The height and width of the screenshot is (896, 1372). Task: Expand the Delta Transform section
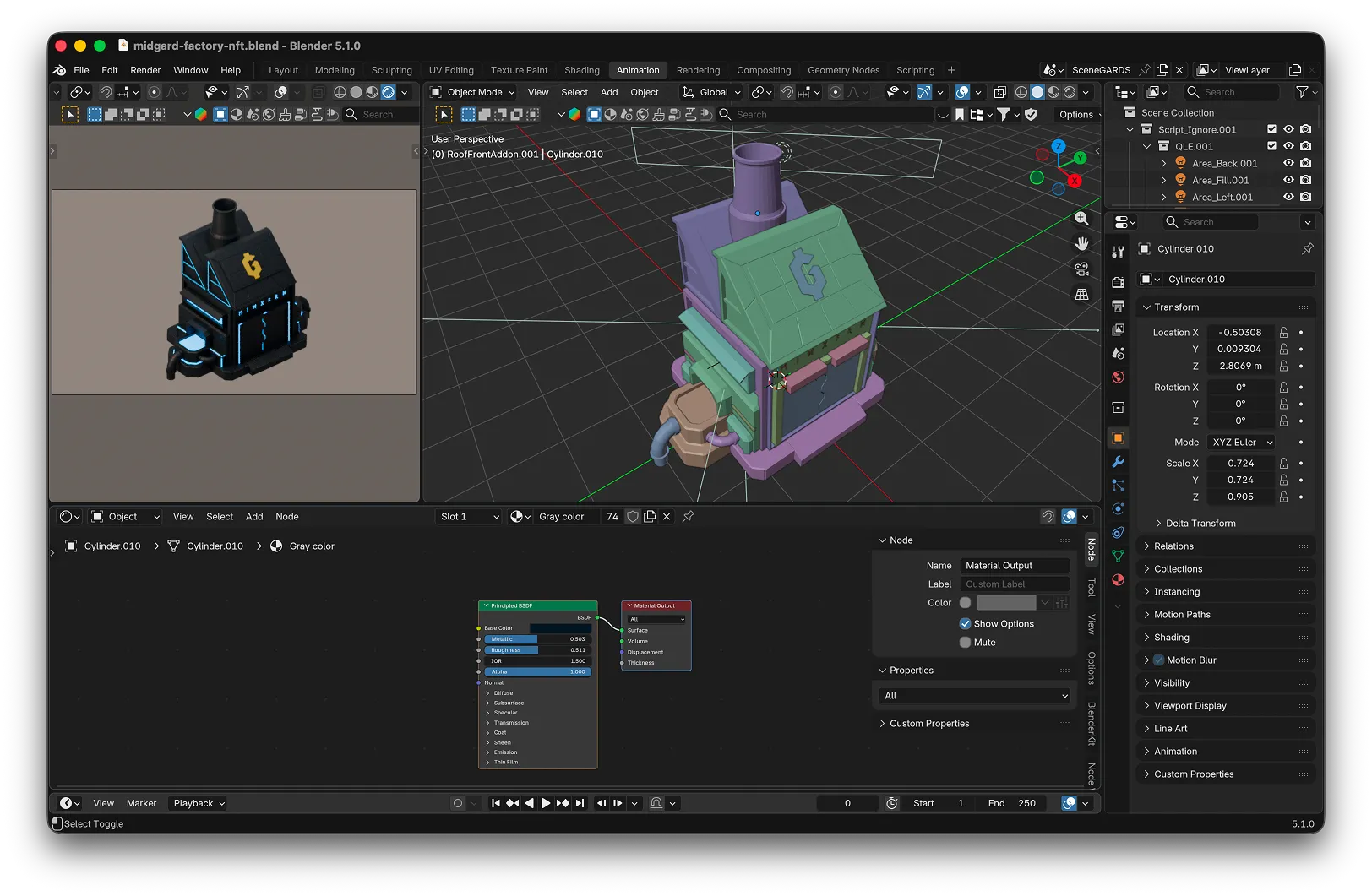1200,524
